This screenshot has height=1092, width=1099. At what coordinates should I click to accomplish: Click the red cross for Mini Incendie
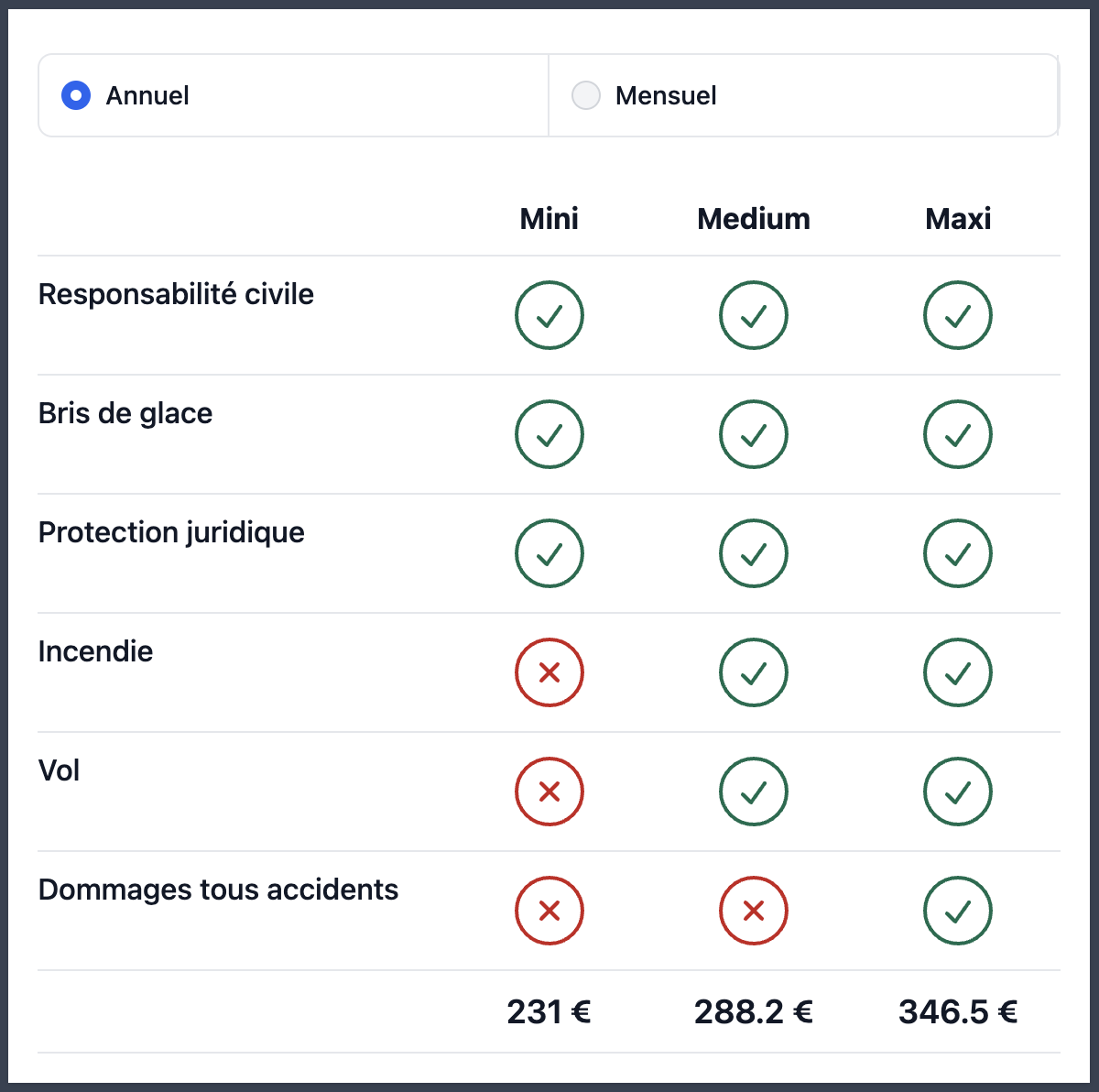549,672
